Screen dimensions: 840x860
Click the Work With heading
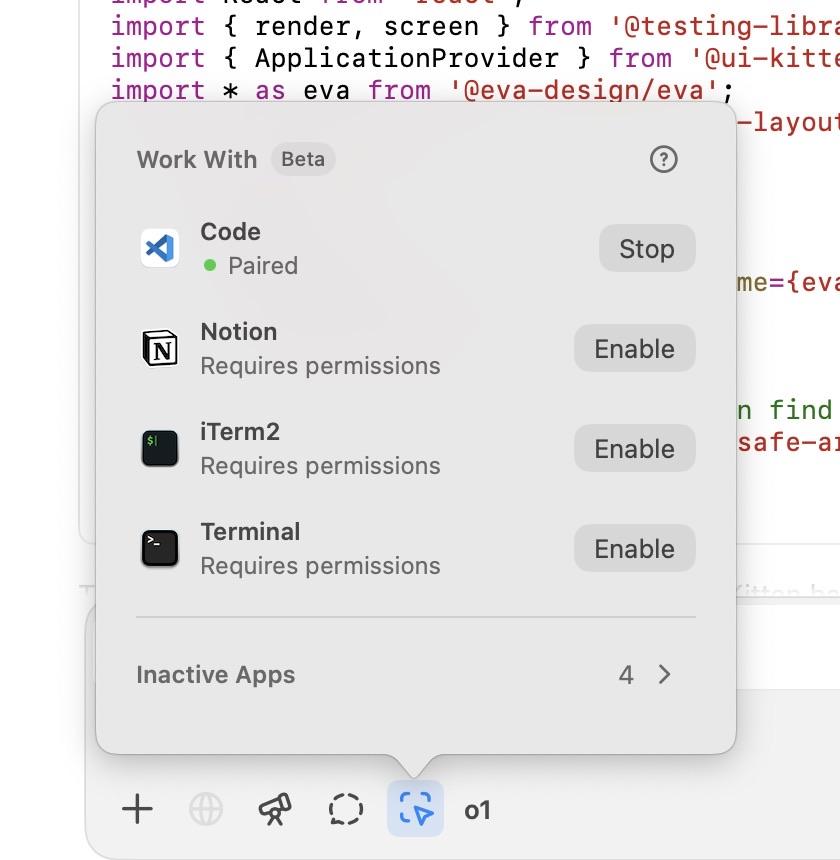click(x=197, y=160)
